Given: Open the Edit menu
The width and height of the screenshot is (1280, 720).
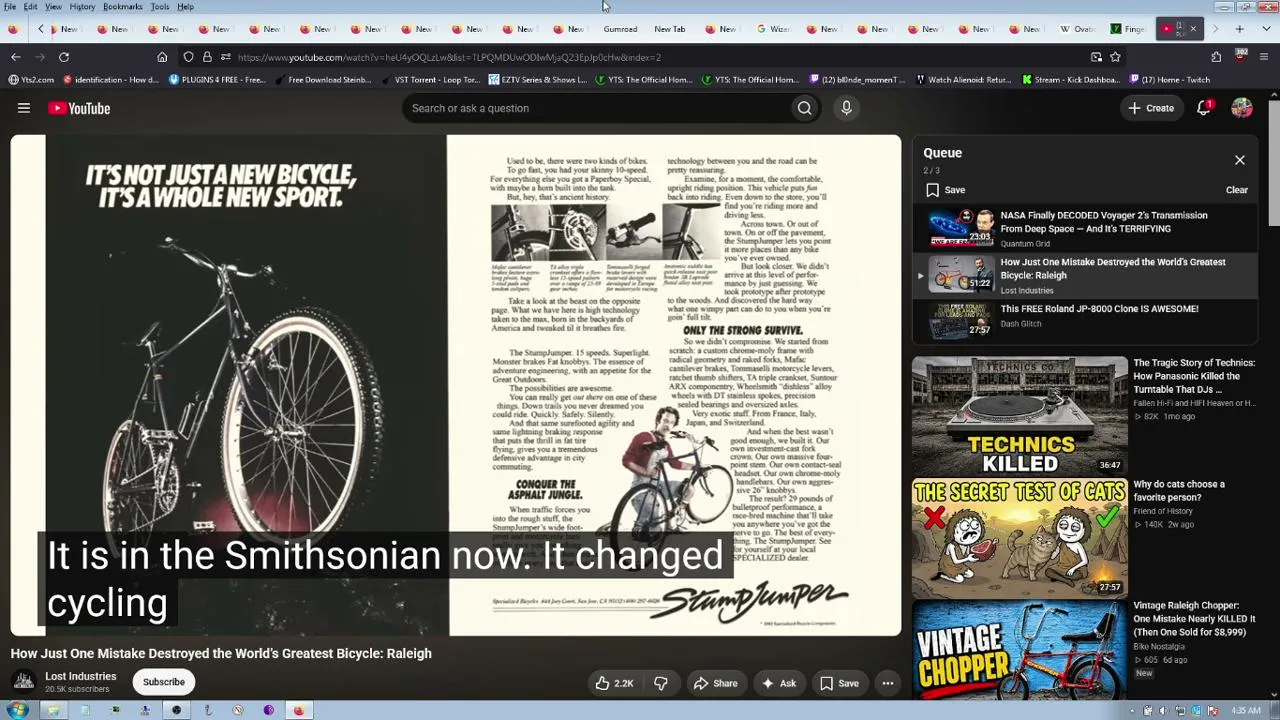Looking at the screenshot, I should [31, 7].
